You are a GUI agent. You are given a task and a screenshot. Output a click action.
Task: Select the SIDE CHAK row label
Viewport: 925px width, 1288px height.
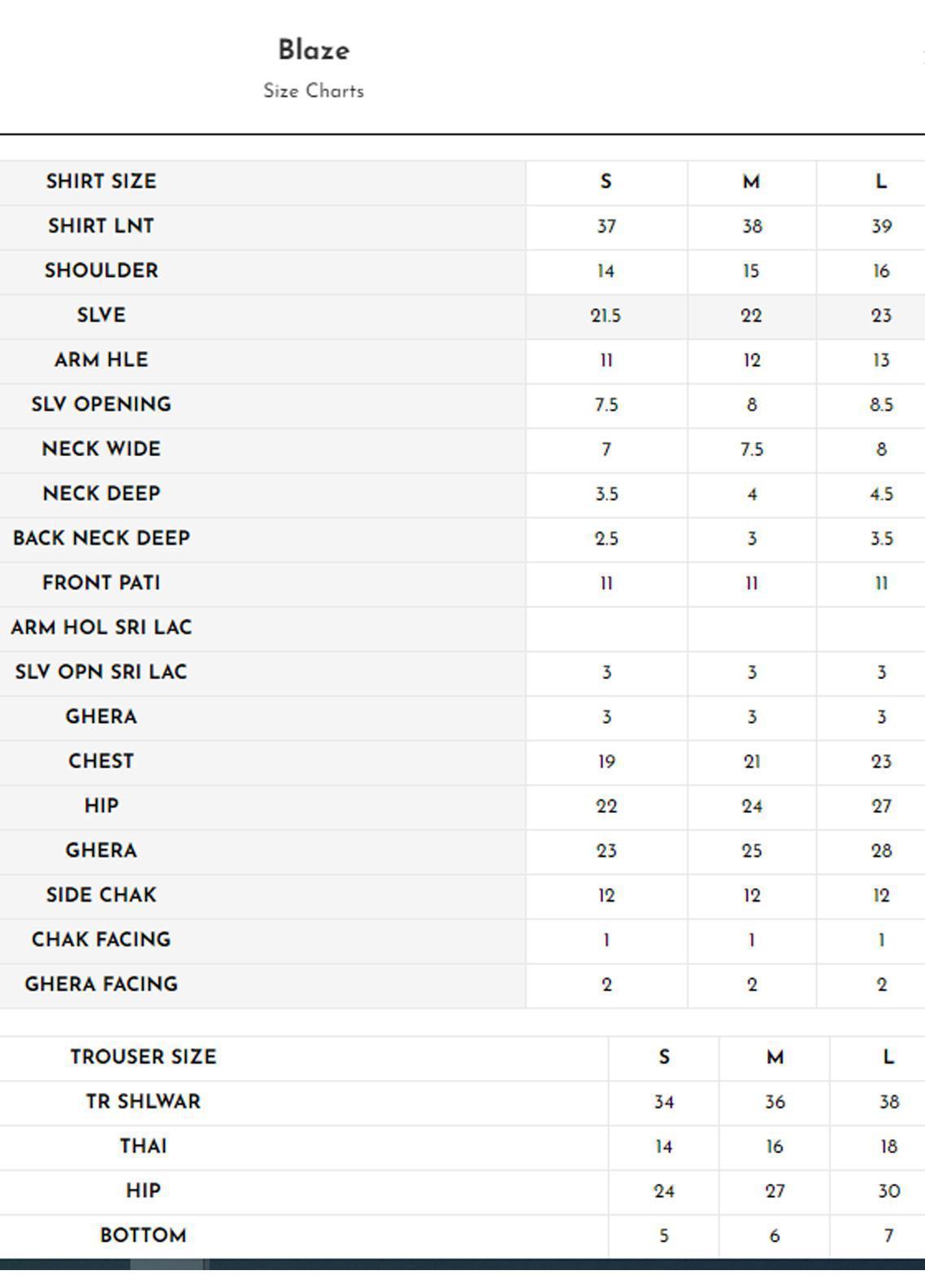101,895
